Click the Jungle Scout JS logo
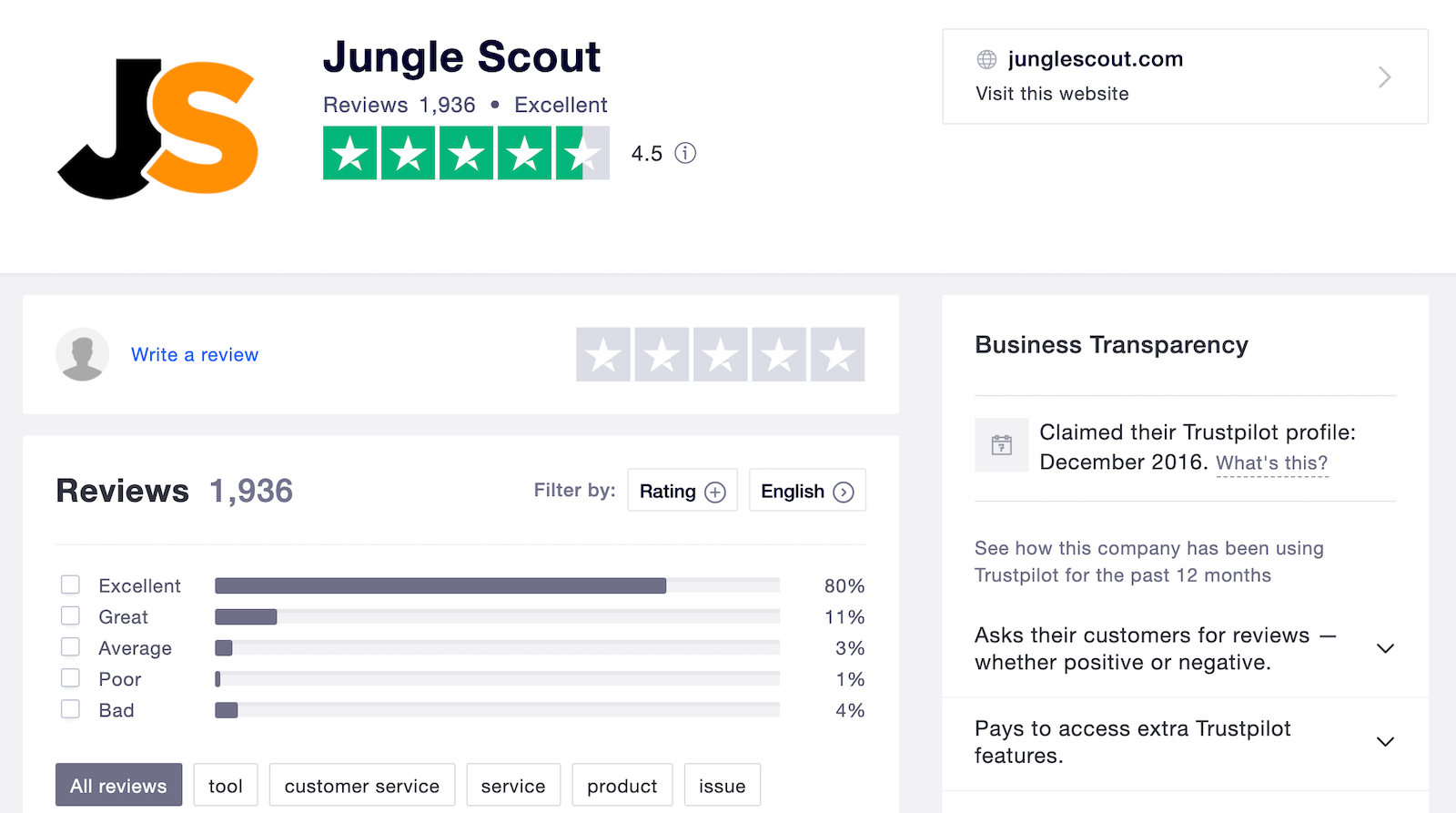Viewport: 1456px width, 813px height. click(157, 128)
